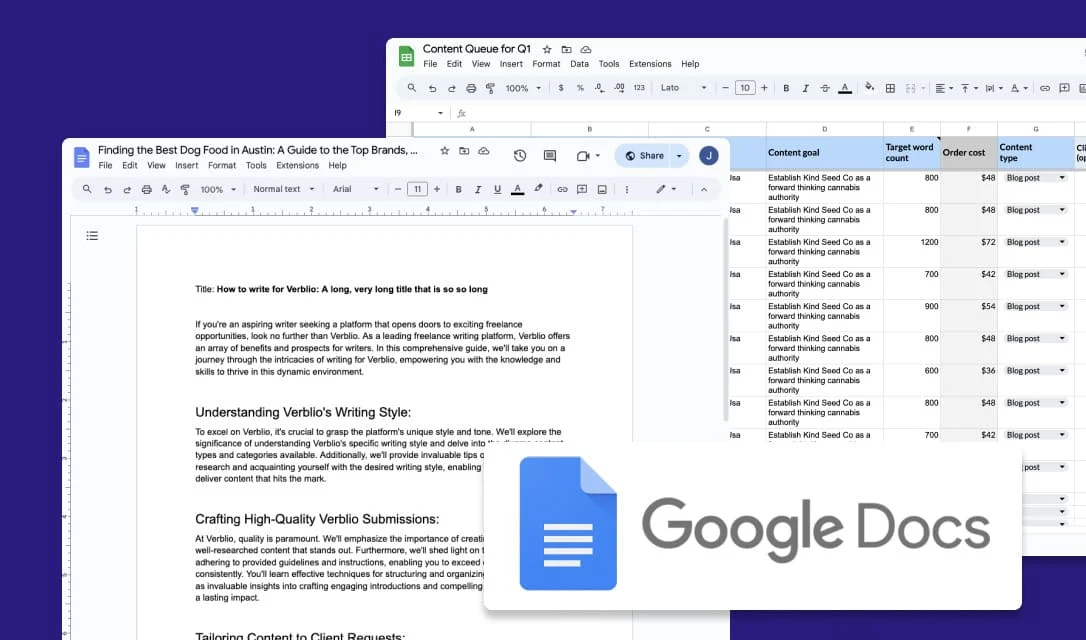Print the Docs document

point(146,189)
